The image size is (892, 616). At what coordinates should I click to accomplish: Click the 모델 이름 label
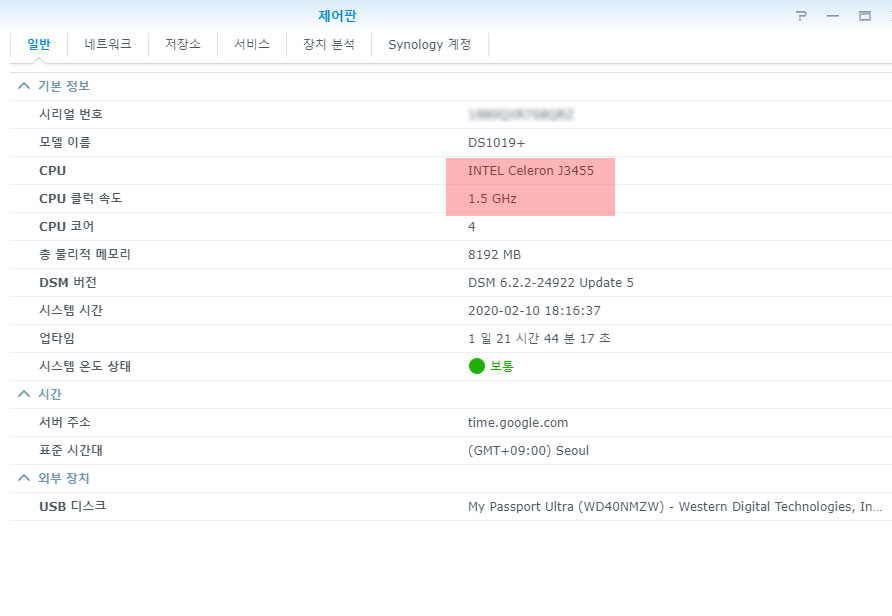point(65,142)
